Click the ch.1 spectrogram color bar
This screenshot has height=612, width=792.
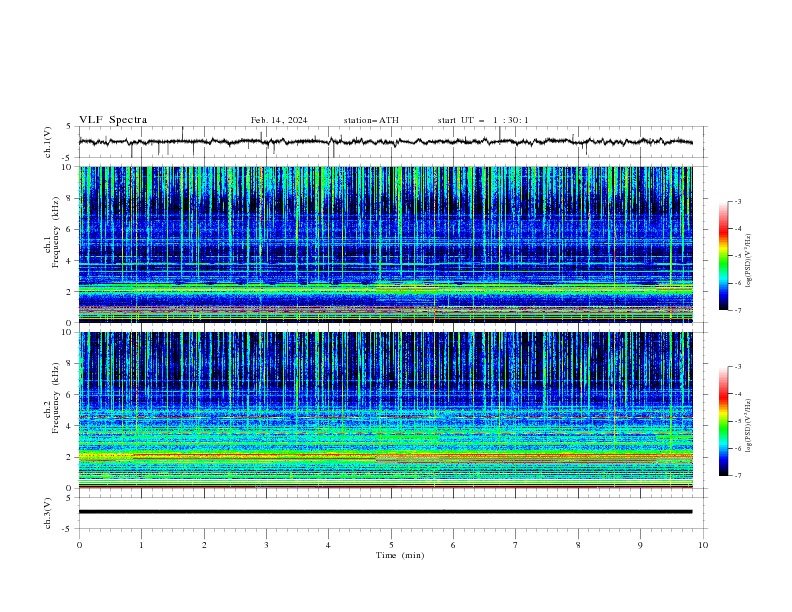coord(723,256)
